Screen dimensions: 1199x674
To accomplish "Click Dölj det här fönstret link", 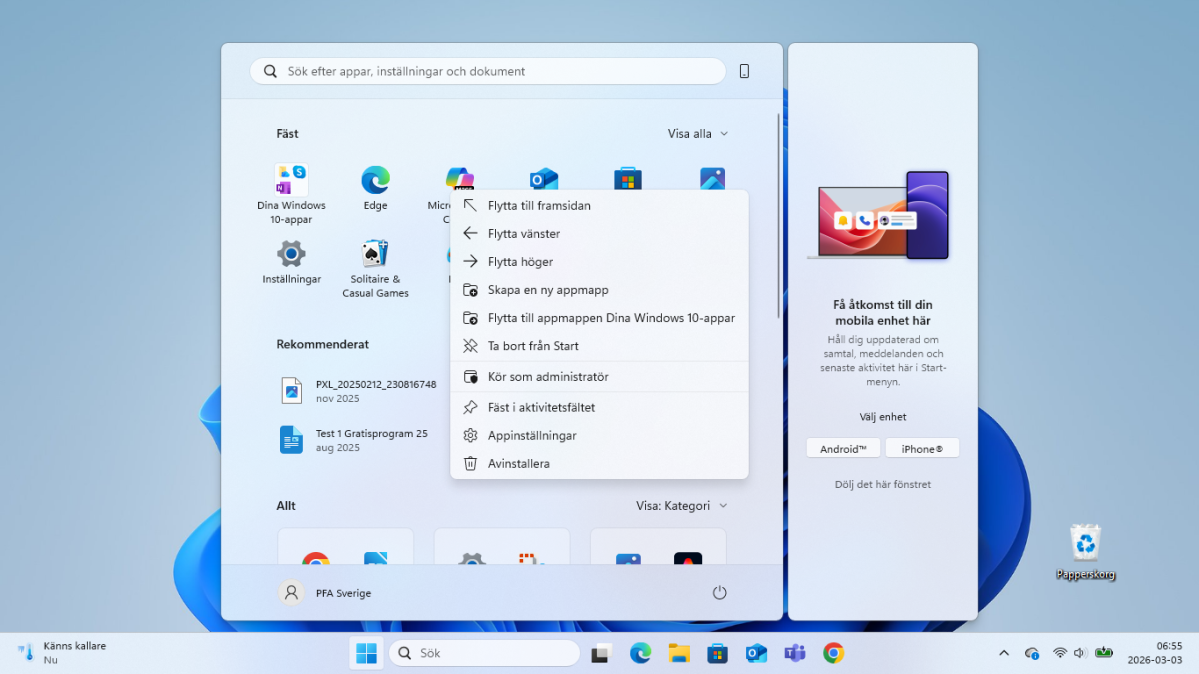I will [882, 485].
